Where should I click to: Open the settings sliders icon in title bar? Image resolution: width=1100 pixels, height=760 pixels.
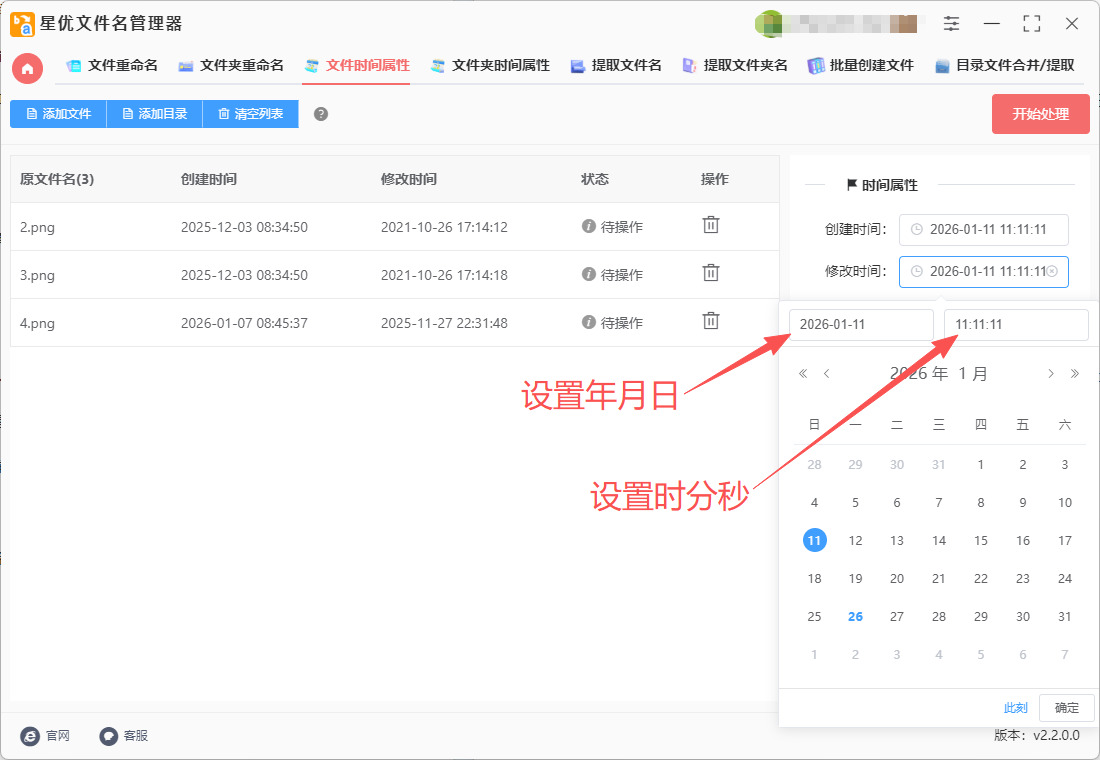tap(951, 24)
